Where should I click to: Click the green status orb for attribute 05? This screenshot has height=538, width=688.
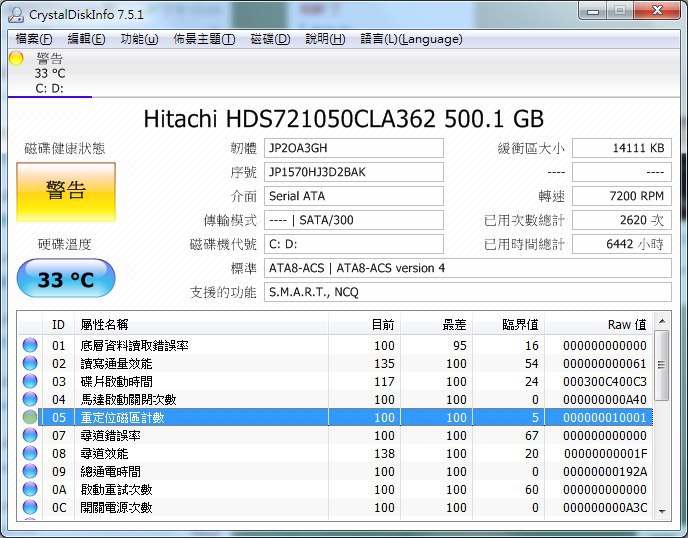tap(30, 417)
